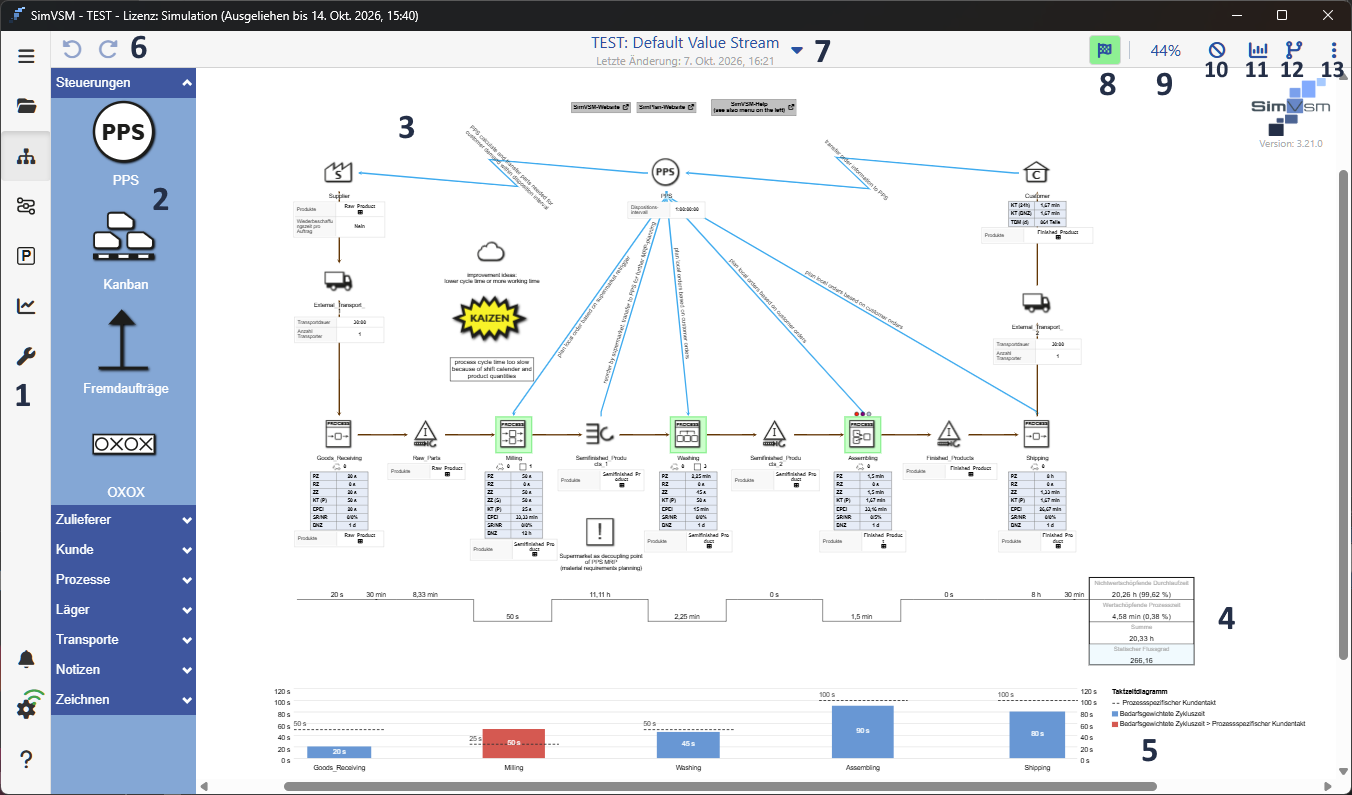Click the undo arrow
The height and width of the screenshot is (795, 1352).
coord(72,49)
